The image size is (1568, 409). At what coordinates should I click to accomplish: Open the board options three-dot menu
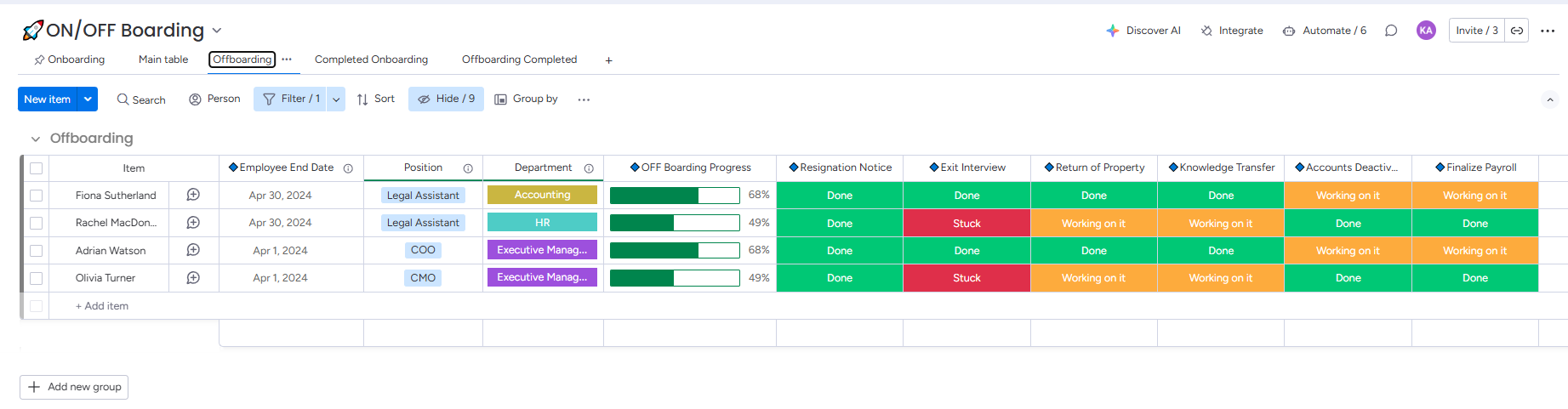1548,31
